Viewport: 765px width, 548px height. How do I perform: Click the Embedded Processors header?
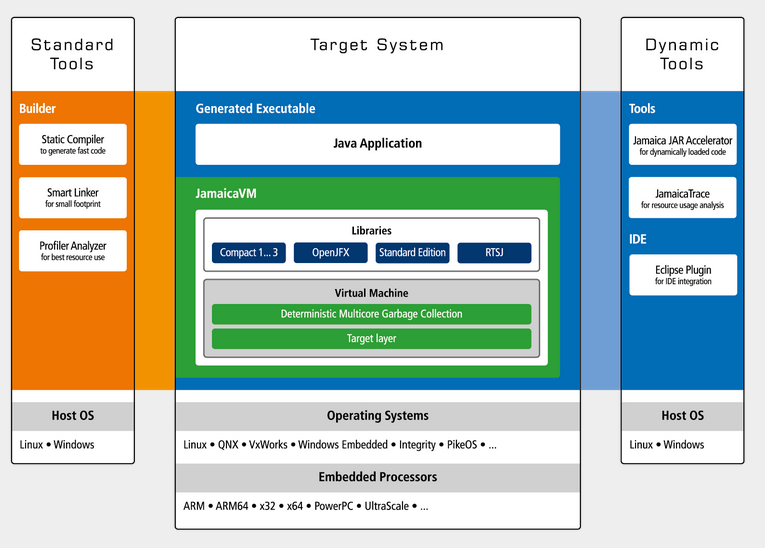(x=378, y=477)
